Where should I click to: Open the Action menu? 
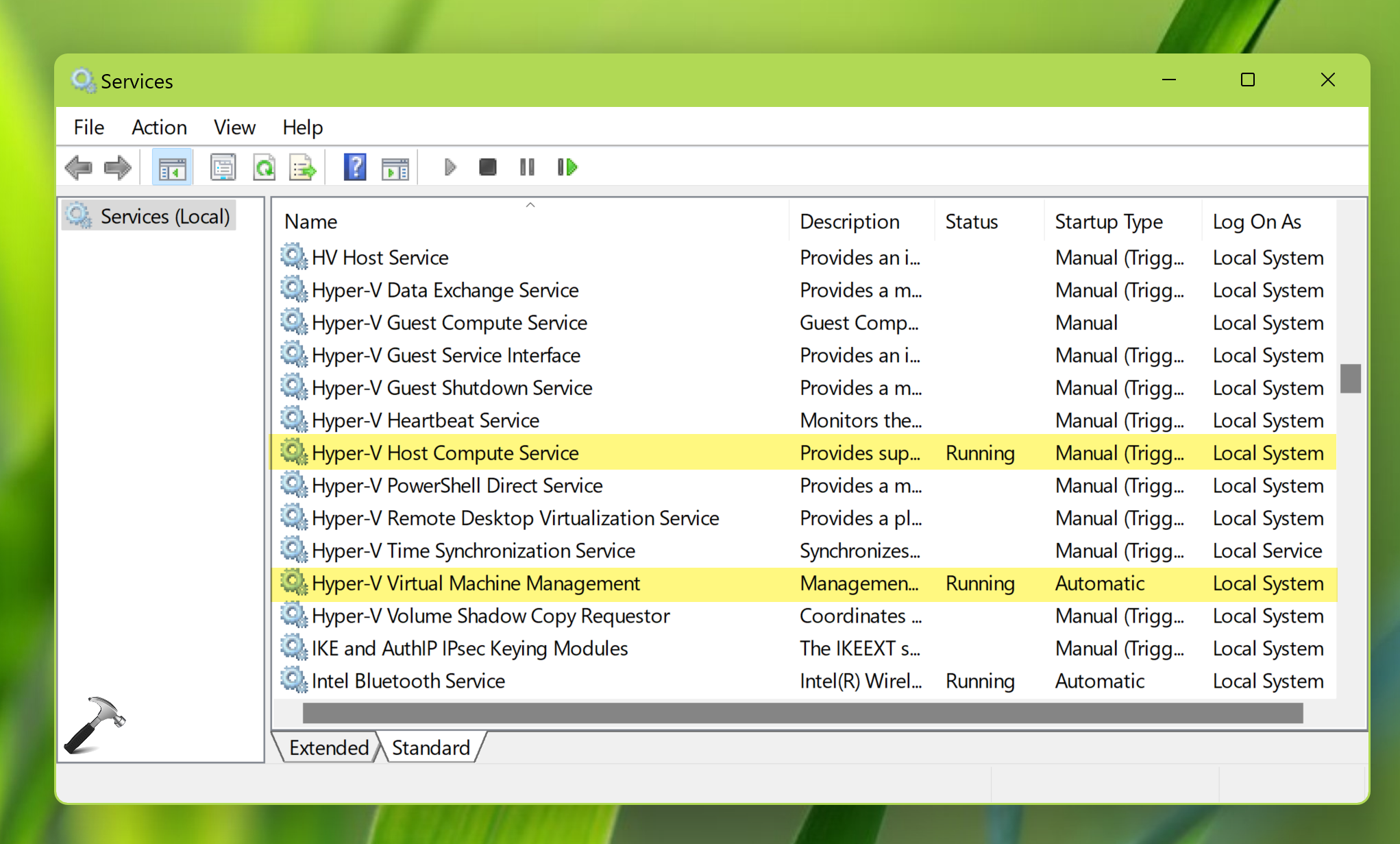click(159, 128)
